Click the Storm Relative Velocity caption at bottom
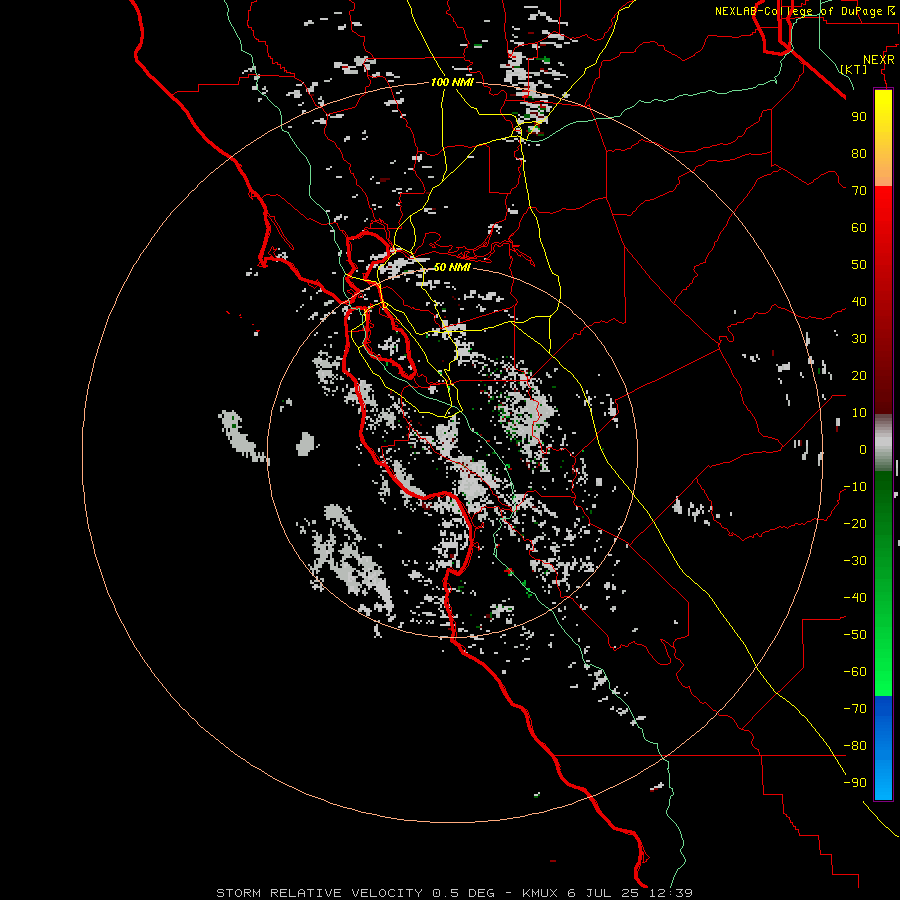Image resolution: width=900 pixels, height=900 pixels. (x=454, y=893)
